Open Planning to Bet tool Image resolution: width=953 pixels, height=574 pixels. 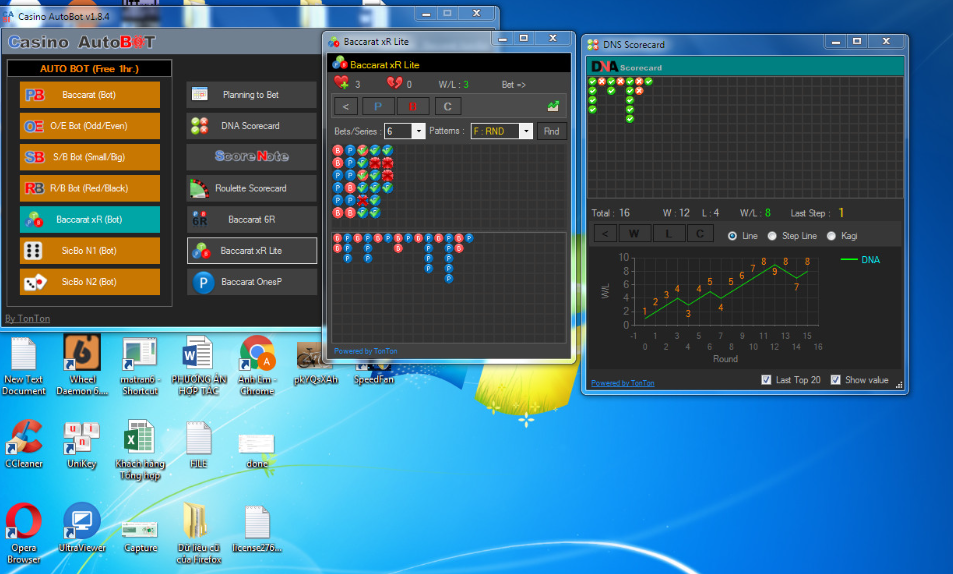[252, 95]
